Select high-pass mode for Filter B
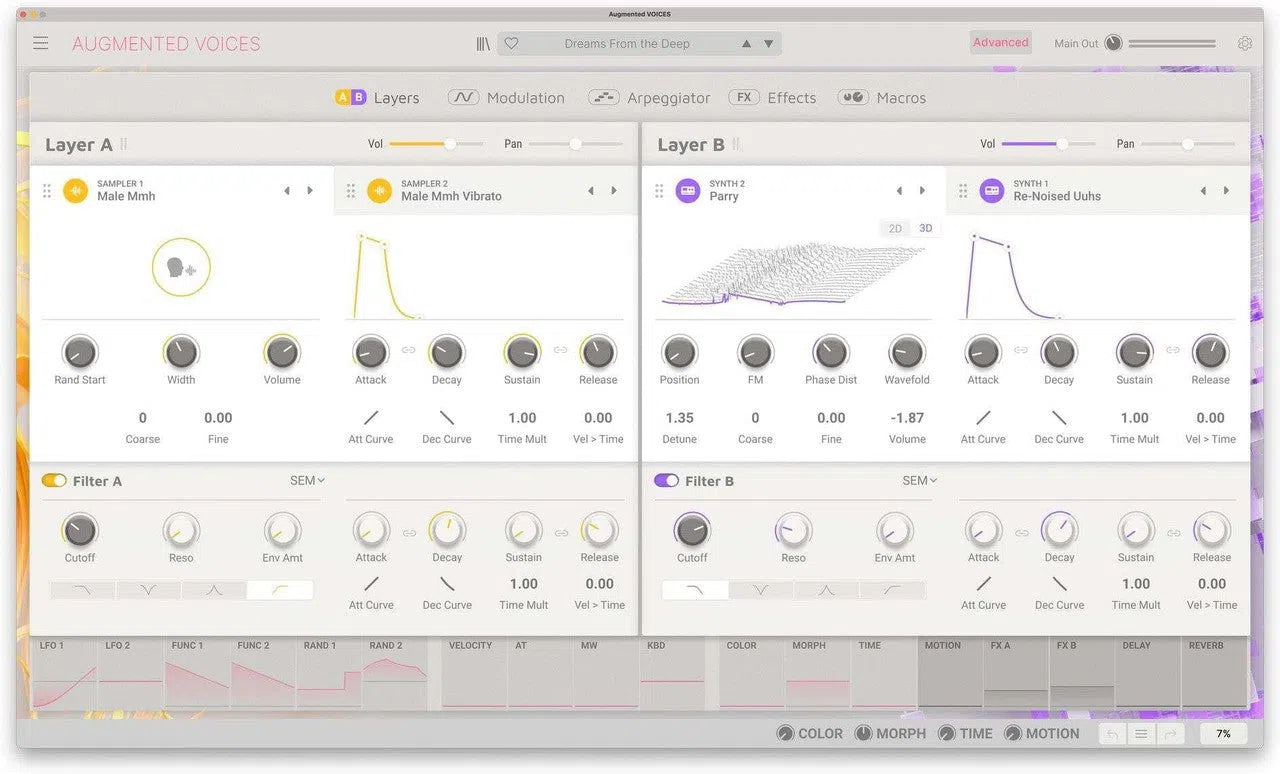The image size is (1280, 774). click(892, 590)
